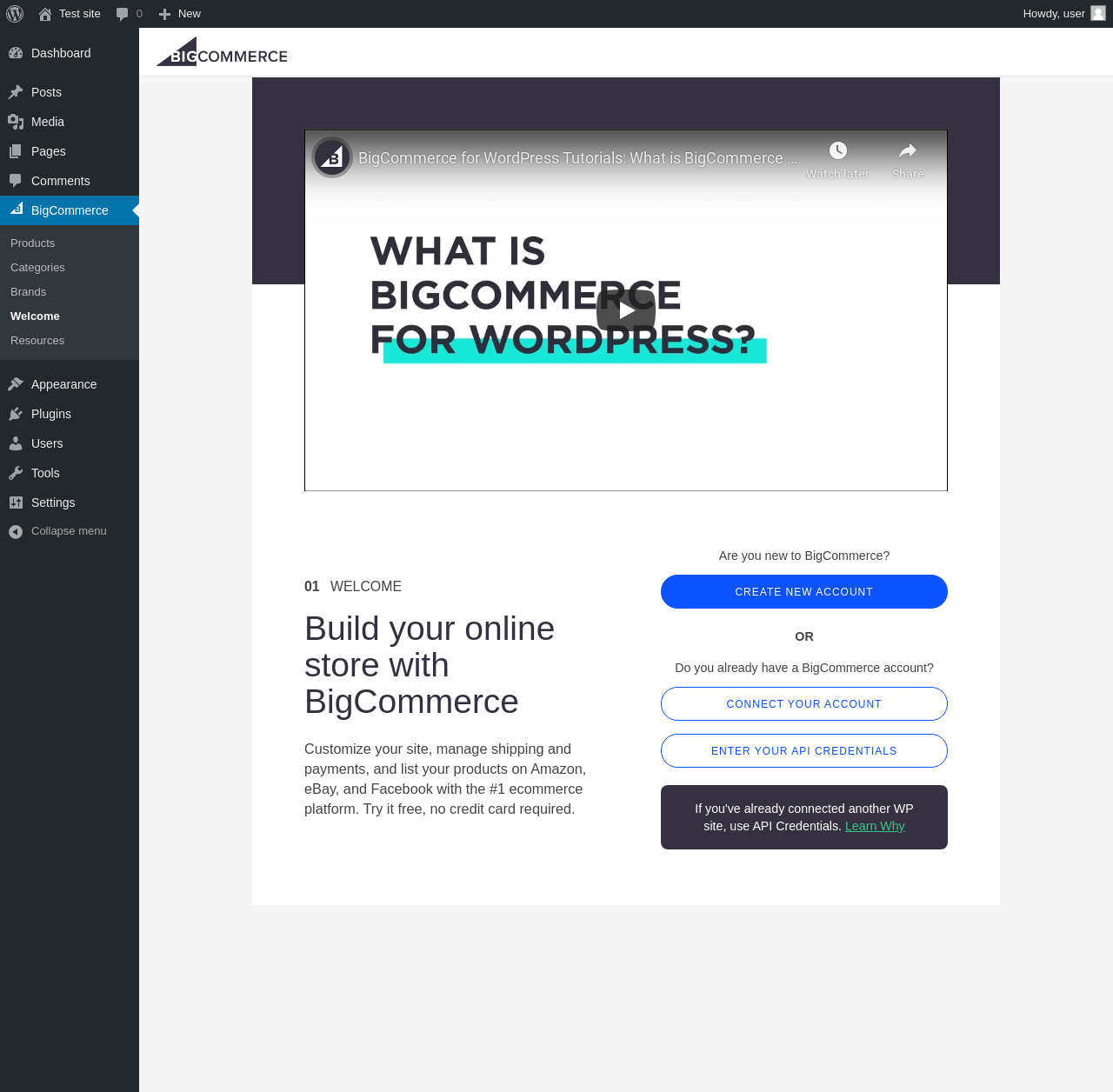Click the Pages icon in sidebar
Screen dimensions: 1113x1092
[16, 151]
